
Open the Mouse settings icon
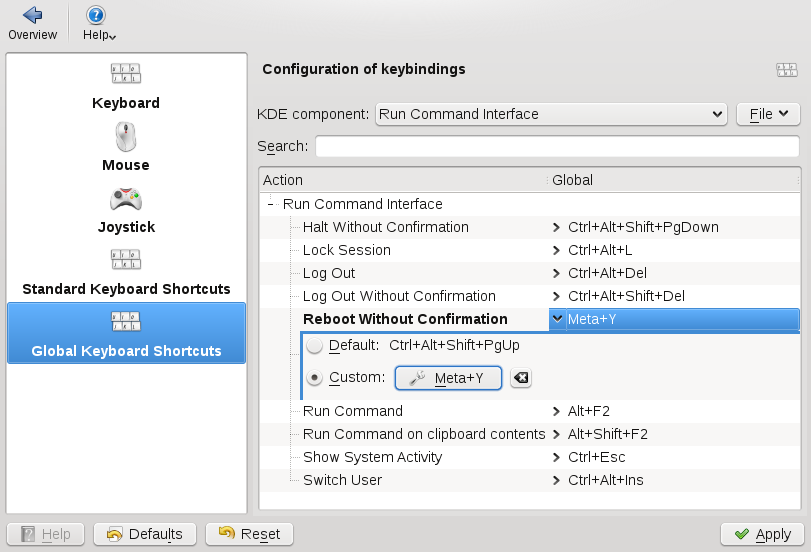126,137
